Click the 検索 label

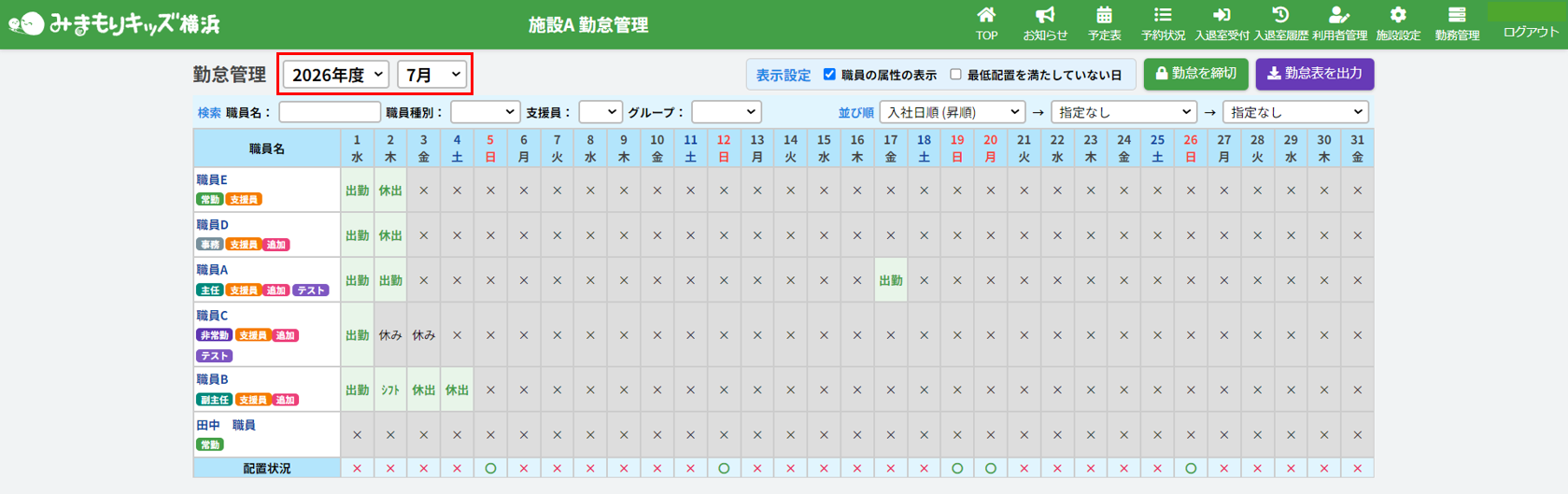pyautogui.click(x=209, y=113)
